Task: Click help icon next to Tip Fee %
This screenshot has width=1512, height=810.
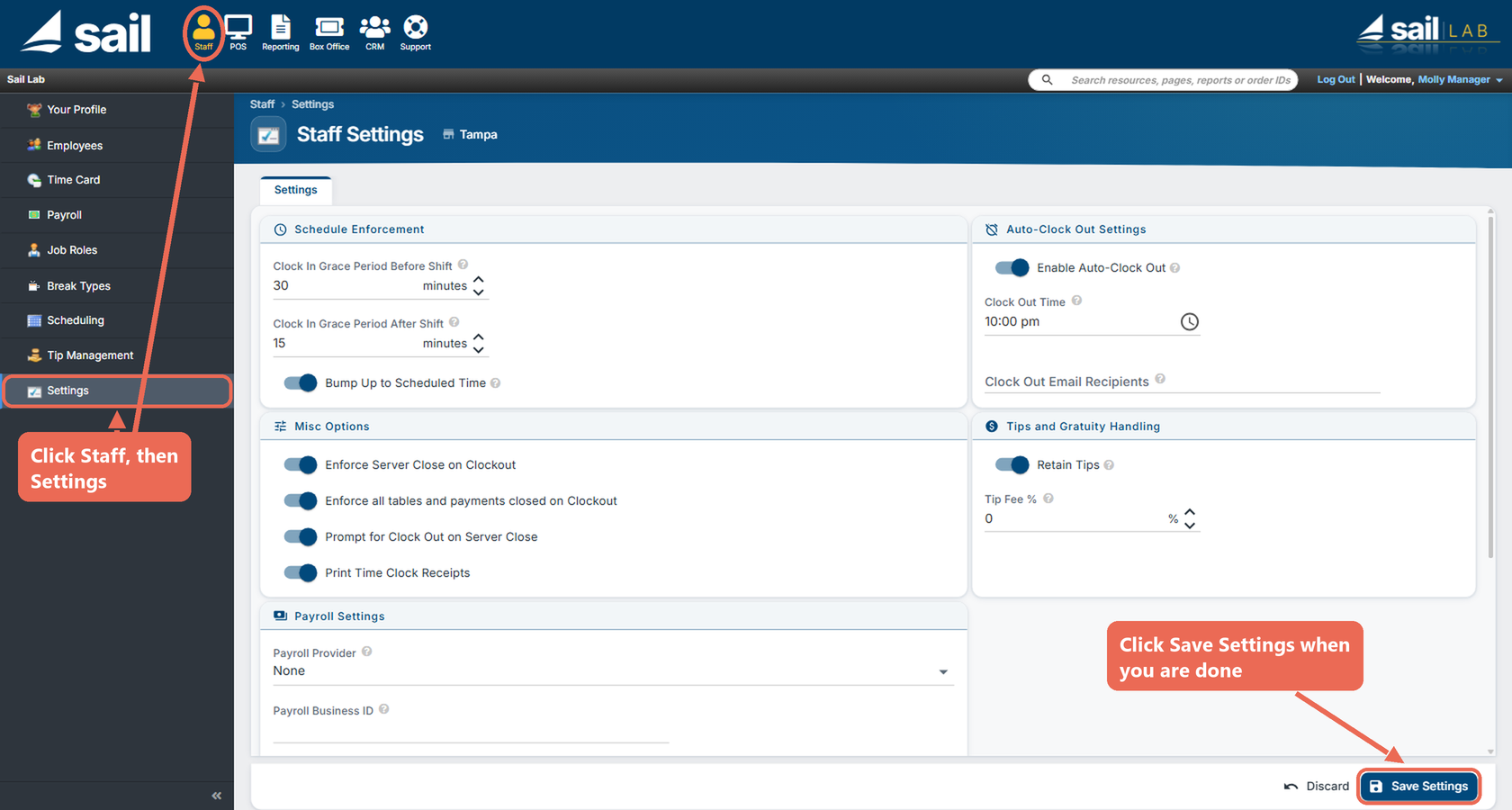Action: 1048,499
